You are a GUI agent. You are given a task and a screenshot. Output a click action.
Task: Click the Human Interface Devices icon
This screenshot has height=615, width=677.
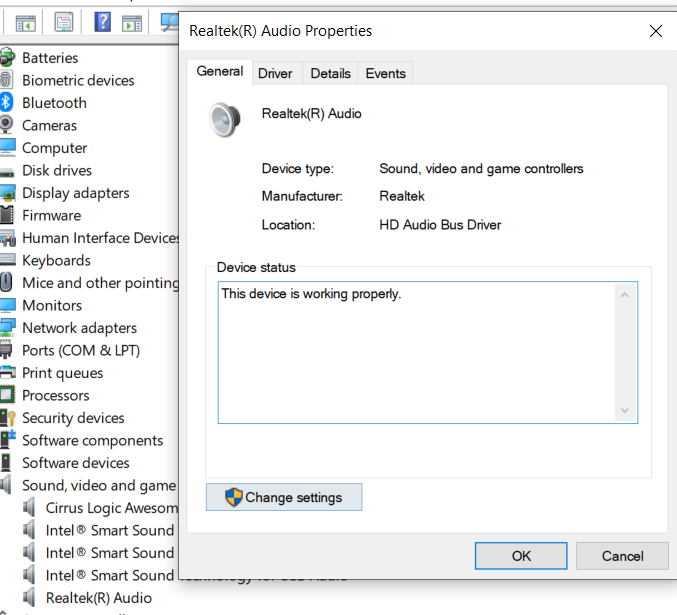click(x=8, y=238)
